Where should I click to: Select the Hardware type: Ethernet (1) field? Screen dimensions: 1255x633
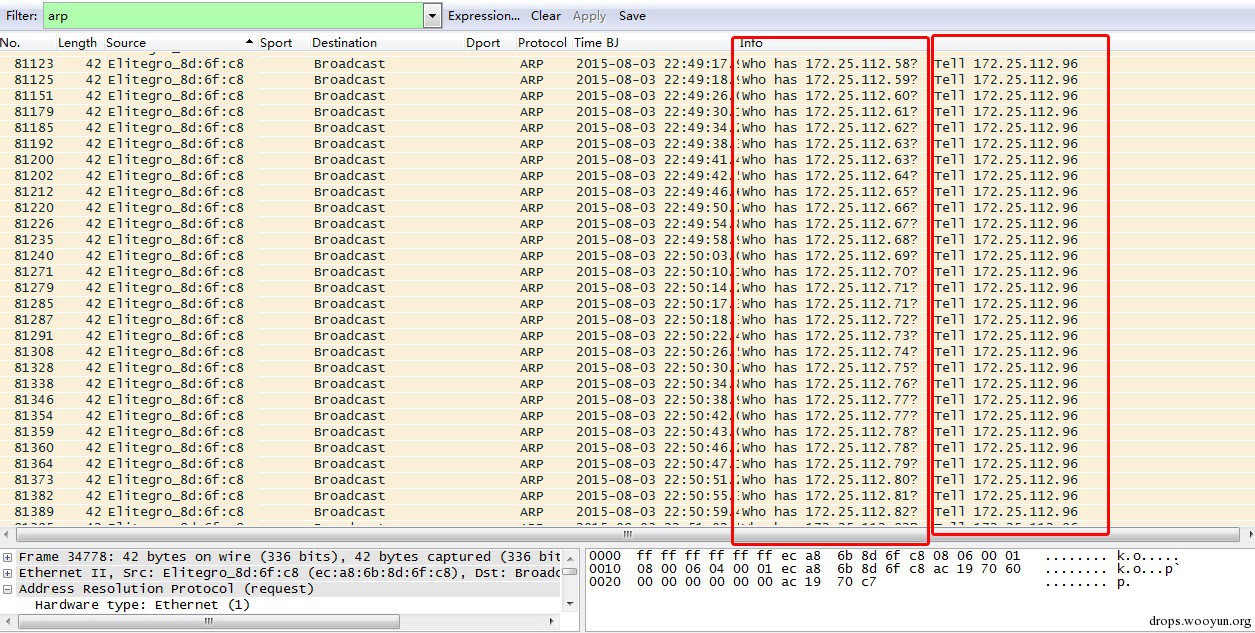[142, 605]
